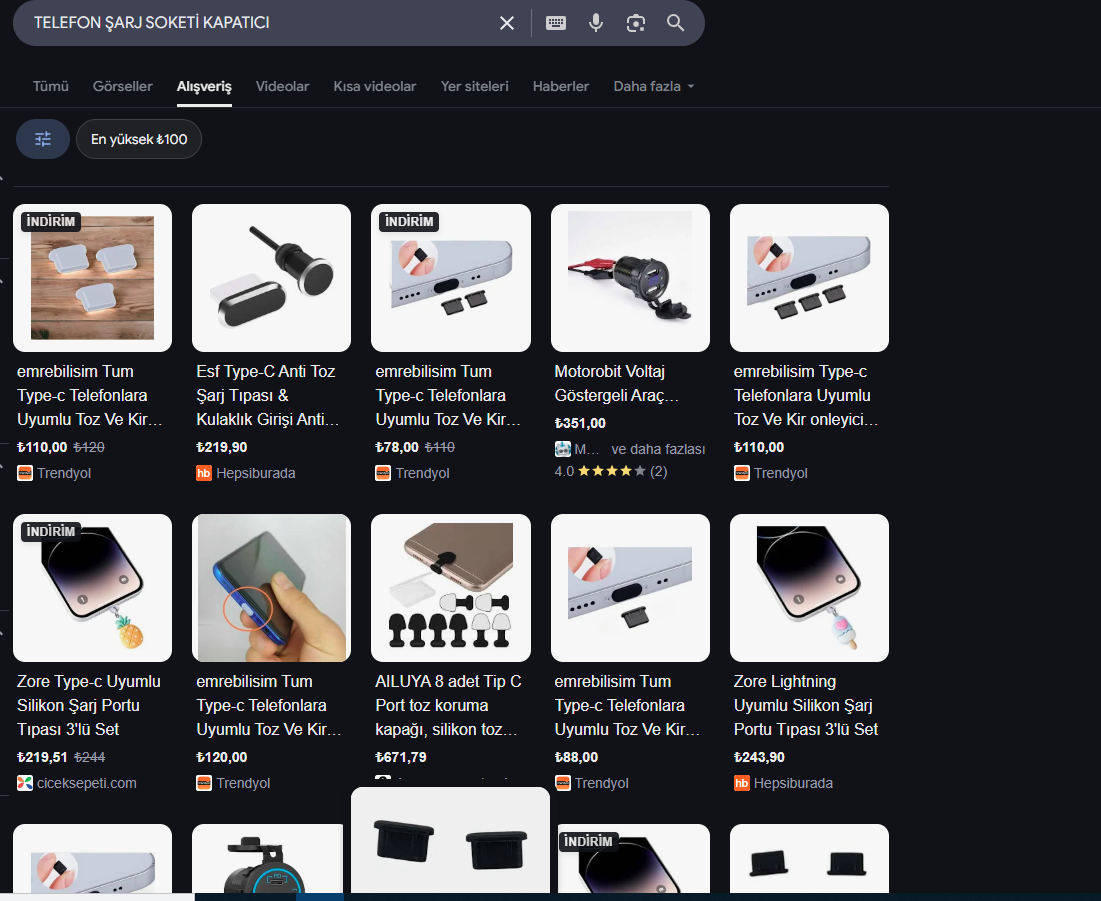Open emrebilisim Type-c Telefonlara Uyumlu title at ₺110,00
This screenshot has height=901, width=1101.
(805, 395)
